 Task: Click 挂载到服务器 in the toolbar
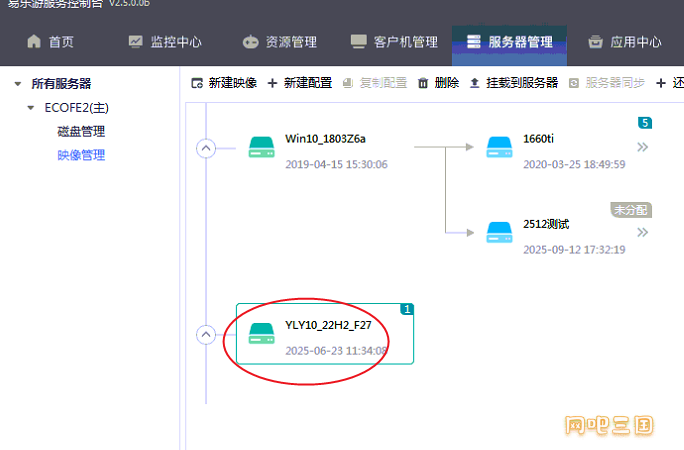coord(514,83)
